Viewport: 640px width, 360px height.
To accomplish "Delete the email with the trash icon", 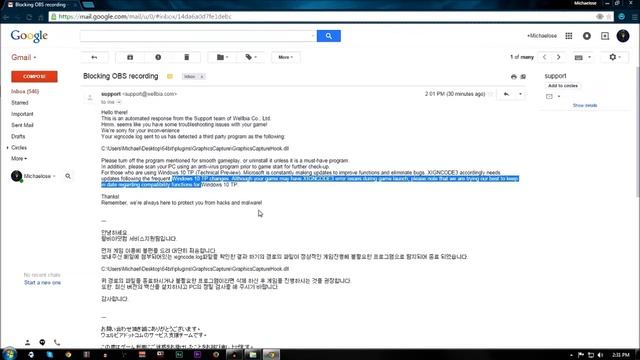I will pos(187,57).
